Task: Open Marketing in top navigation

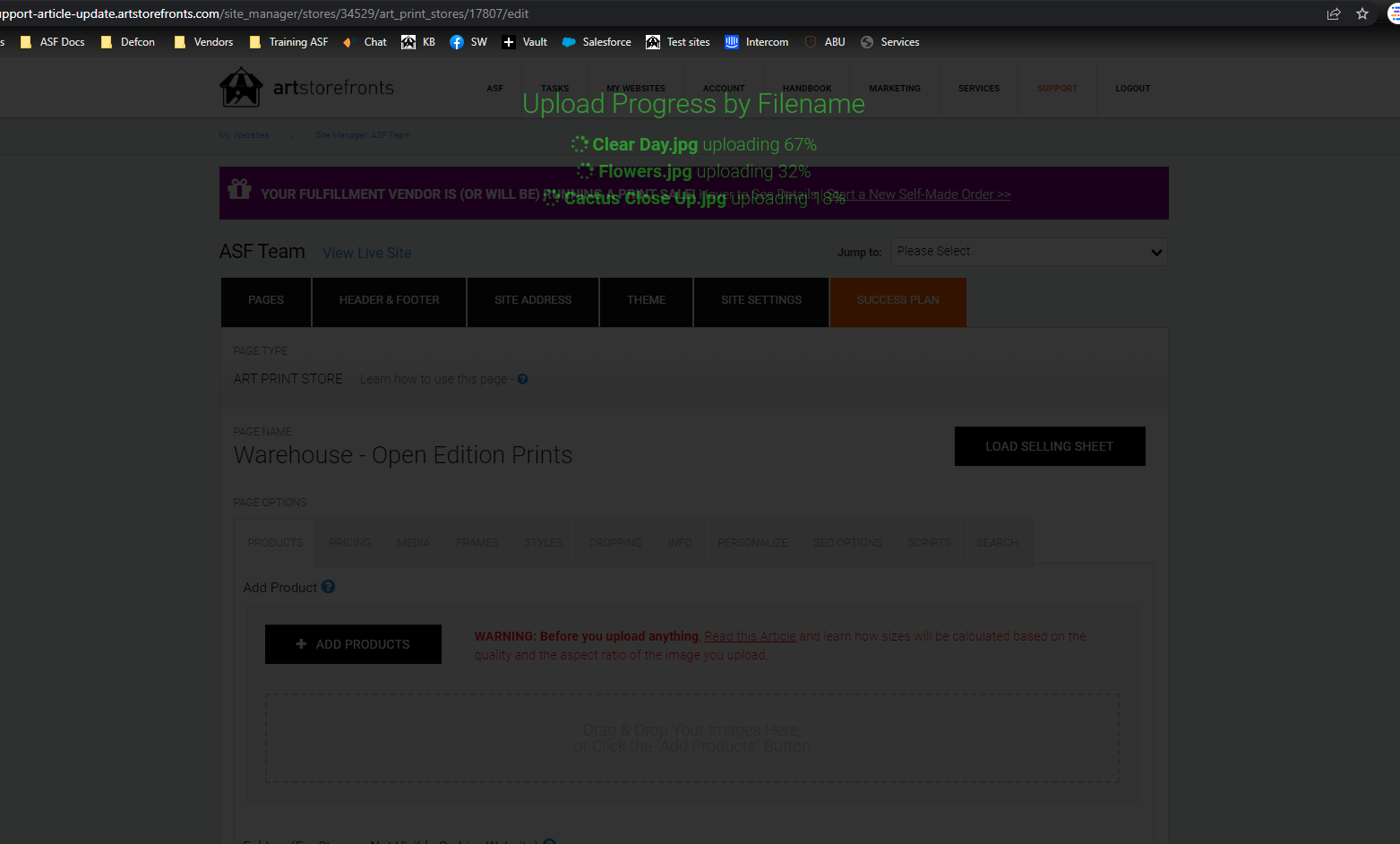Action: tap(895, 89)
